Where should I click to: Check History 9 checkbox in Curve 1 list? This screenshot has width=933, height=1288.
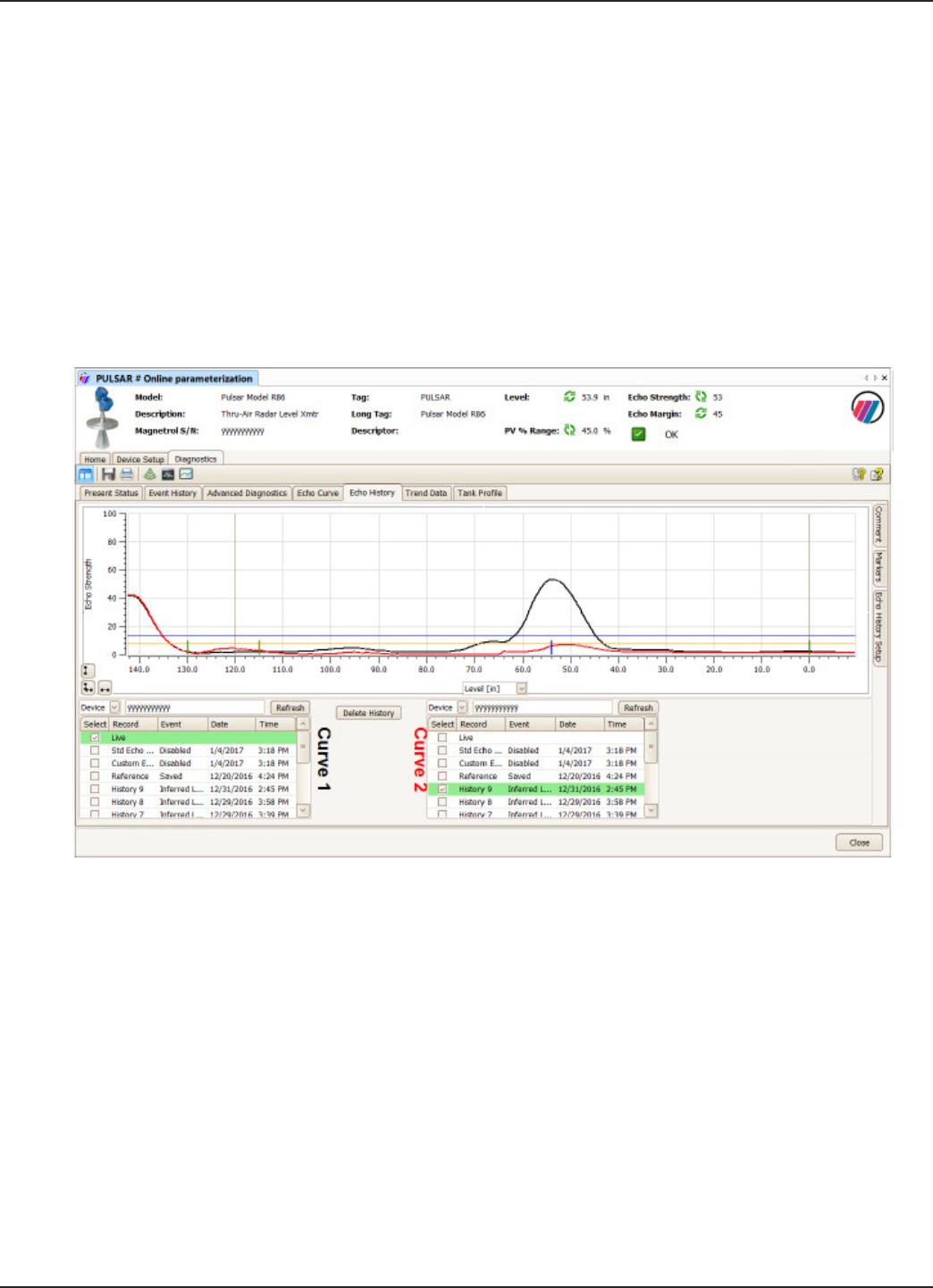click(x=95, y=789)
